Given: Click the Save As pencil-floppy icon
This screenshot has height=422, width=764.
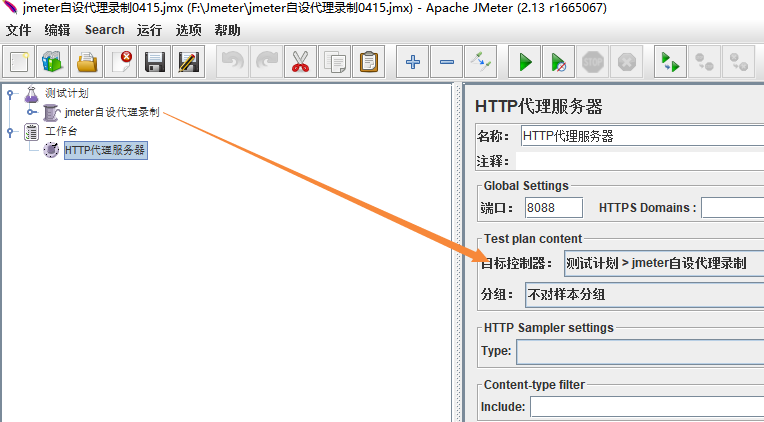Looking at the screenshot, I should point(189,62).
